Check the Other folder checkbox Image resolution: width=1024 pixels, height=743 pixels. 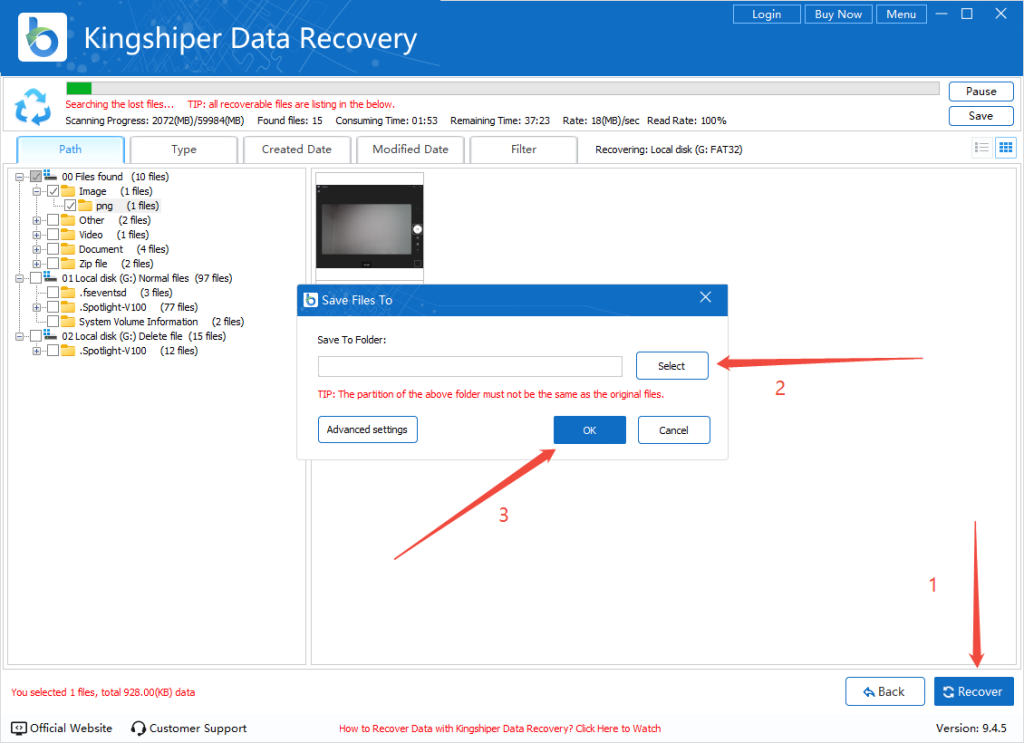53,220
